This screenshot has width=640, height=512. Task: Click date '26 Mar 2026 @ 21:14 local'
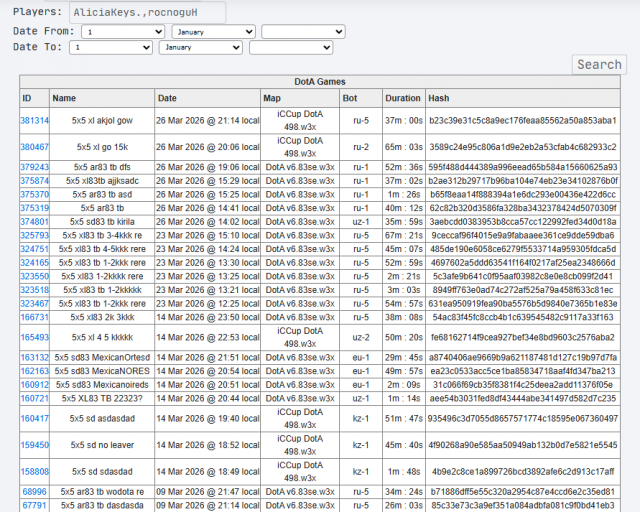(x=207, y=120)
